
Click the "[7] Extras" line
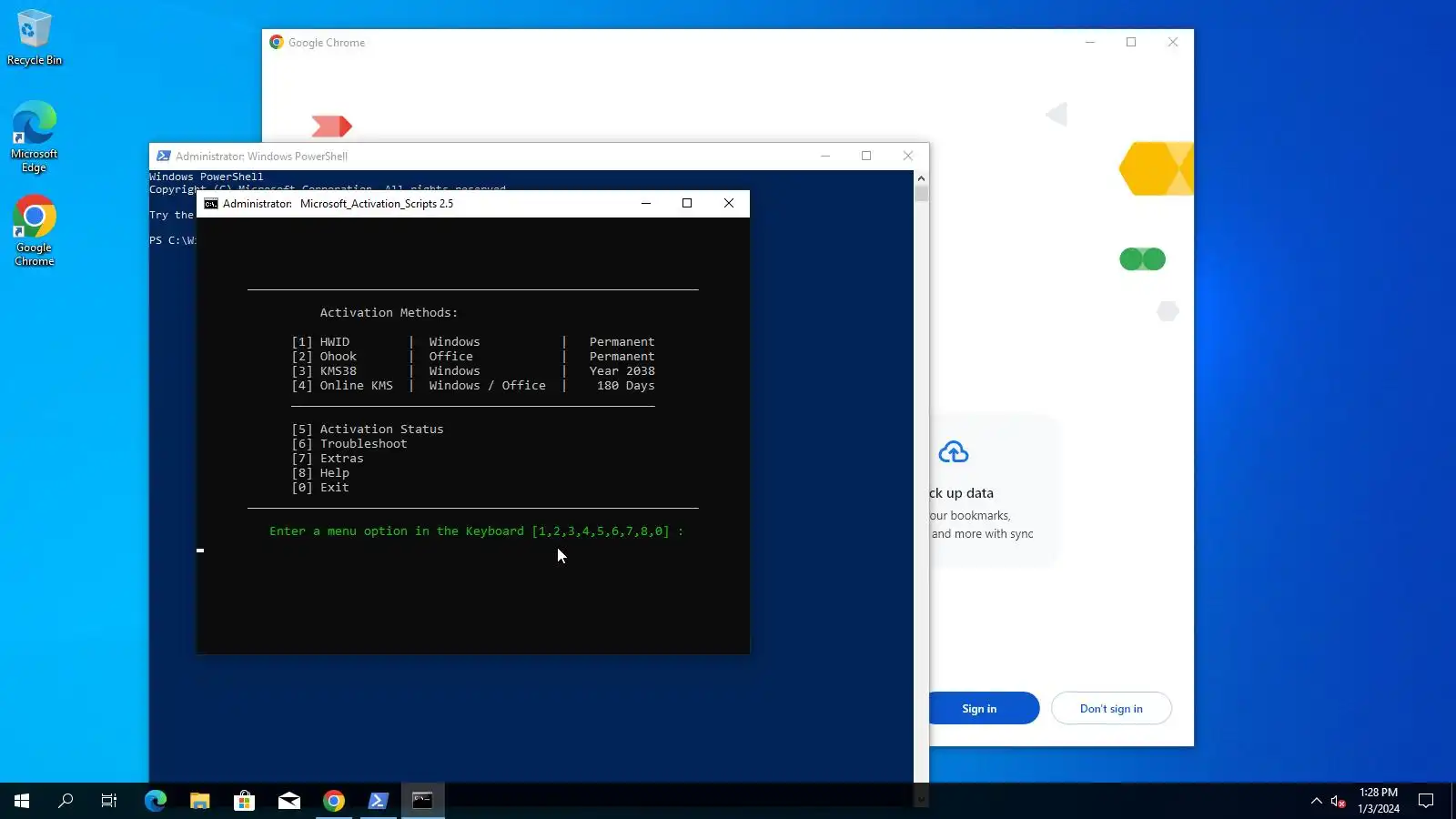click(x=328, y=459)
